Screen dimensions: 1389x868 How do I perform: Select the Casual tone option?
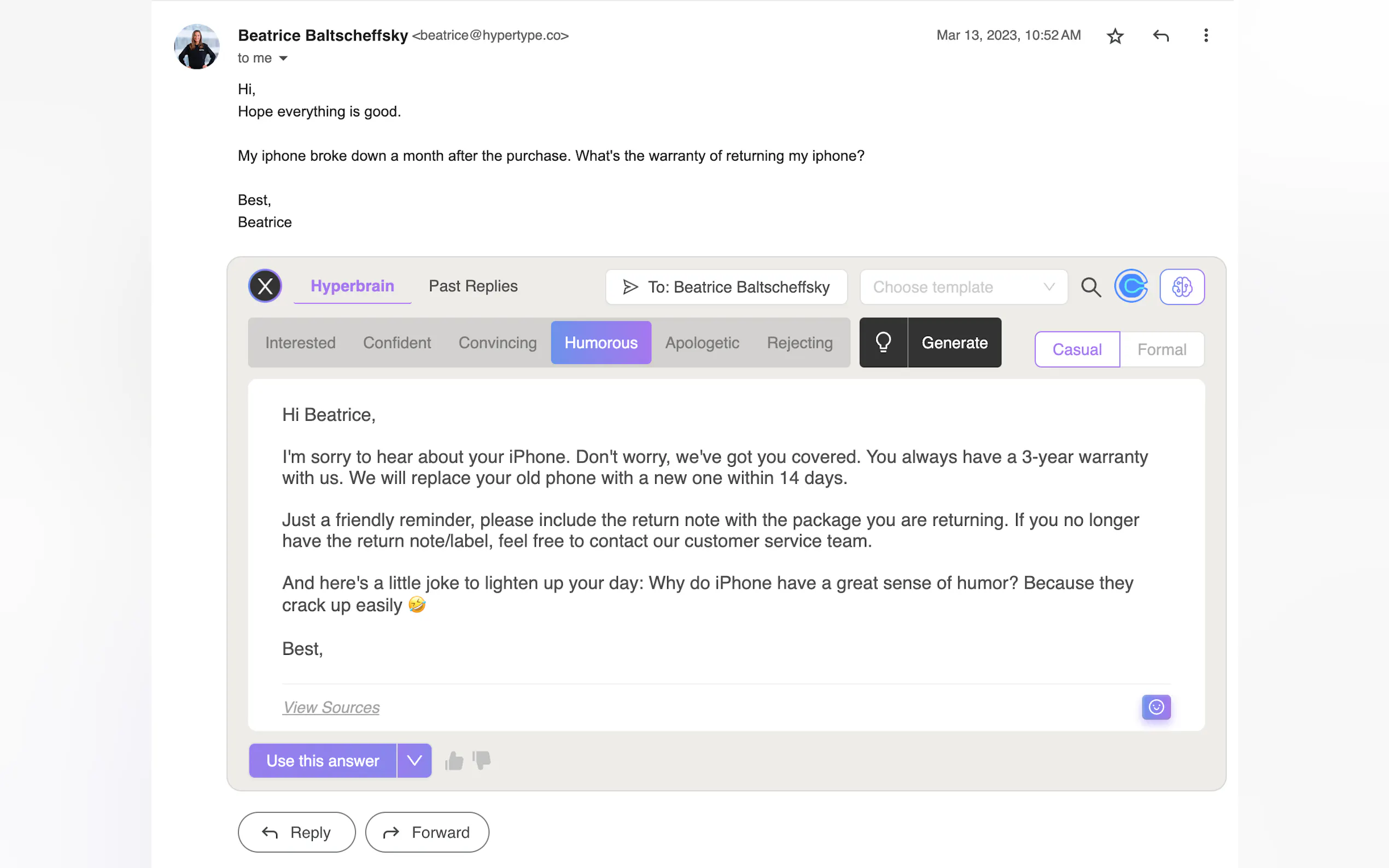pos(1077,350)
